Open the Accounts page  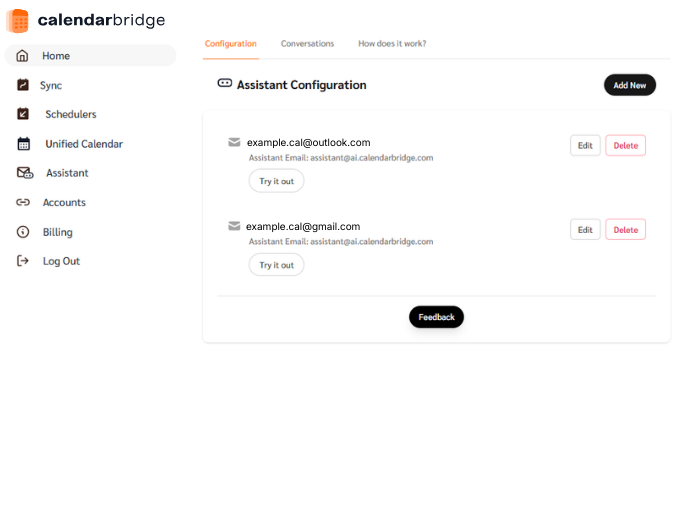64,202
